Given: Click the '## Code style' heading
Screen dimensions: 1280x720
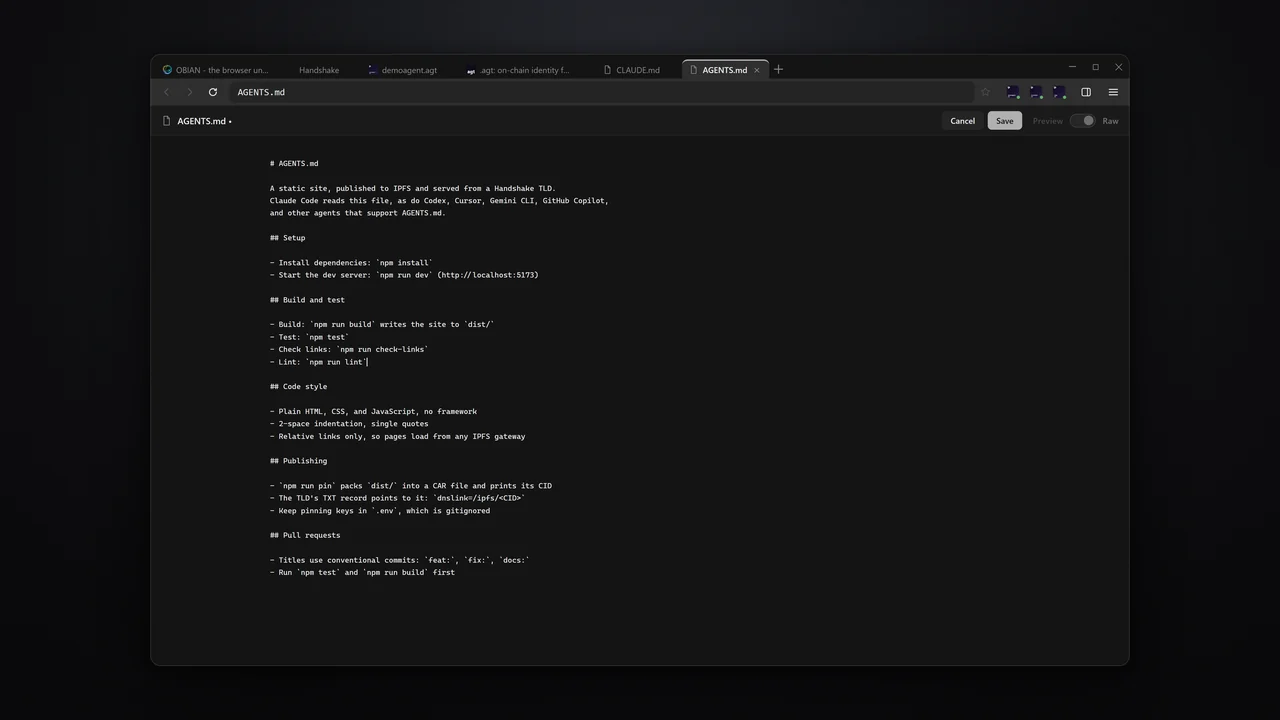Looking at the screenshot, I should (x=298, y=386).
